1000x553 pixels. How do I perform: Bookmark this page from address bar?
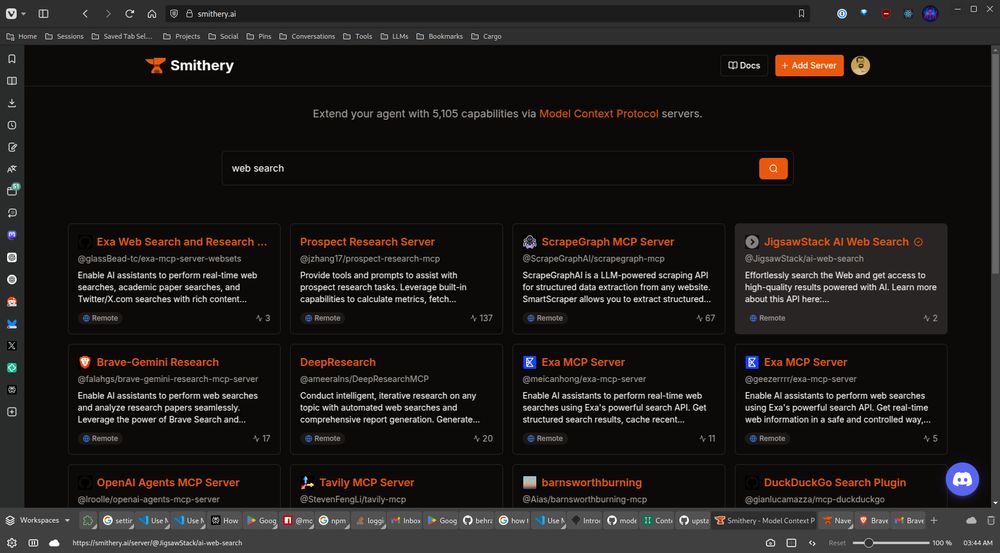tap(801, 13)
